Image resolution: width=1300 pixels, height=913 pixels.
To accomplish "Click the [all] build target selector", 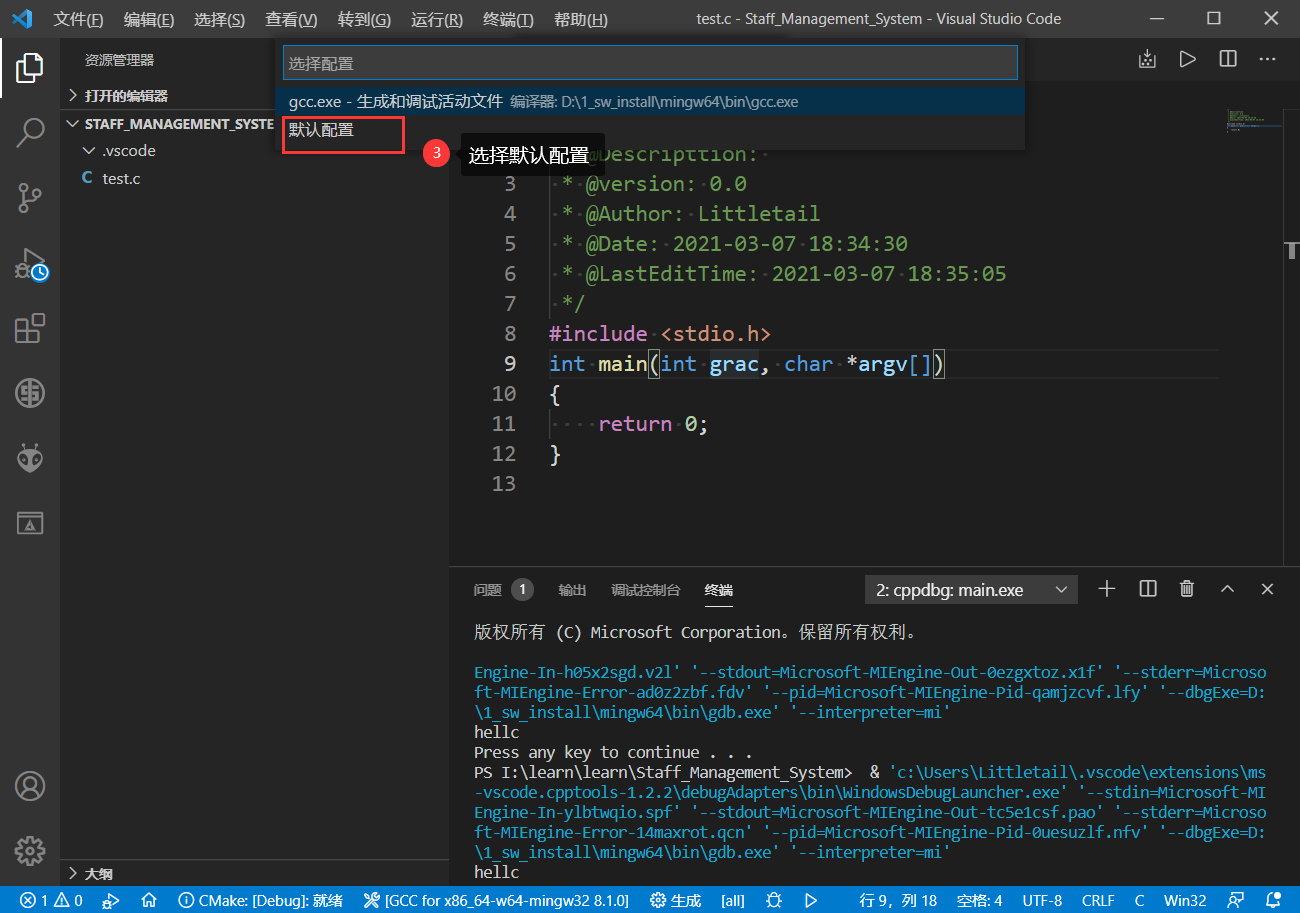I will [733, 900].
